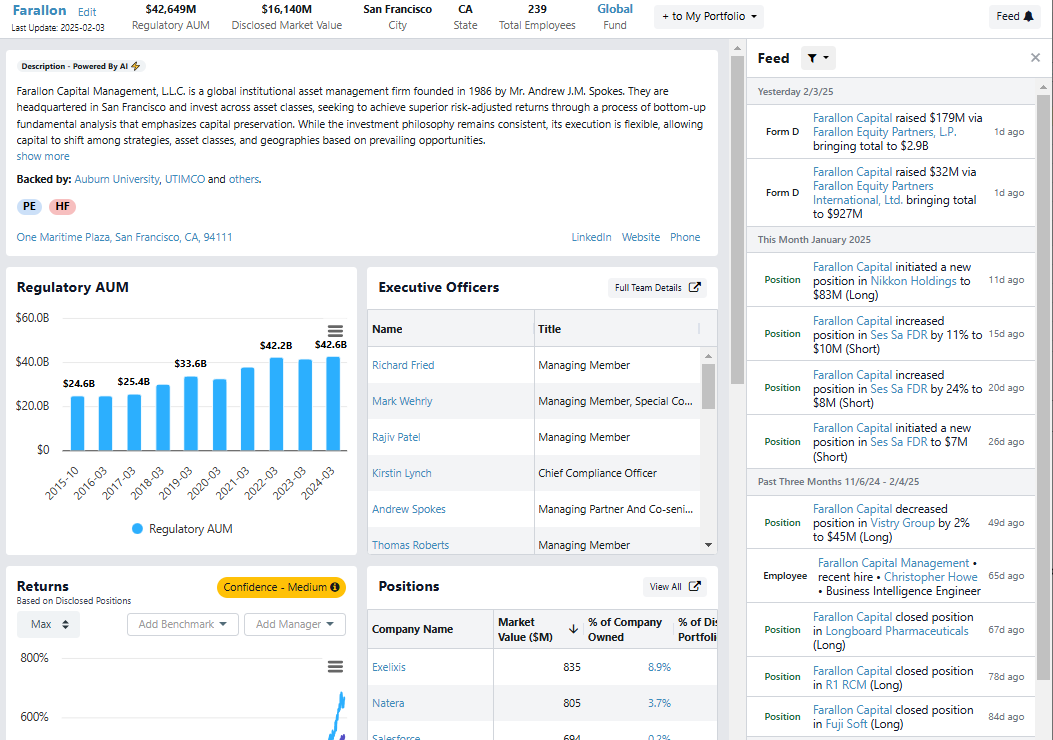Open the Max time range selector
1053x740 pixels.
(x=48, y=625)
